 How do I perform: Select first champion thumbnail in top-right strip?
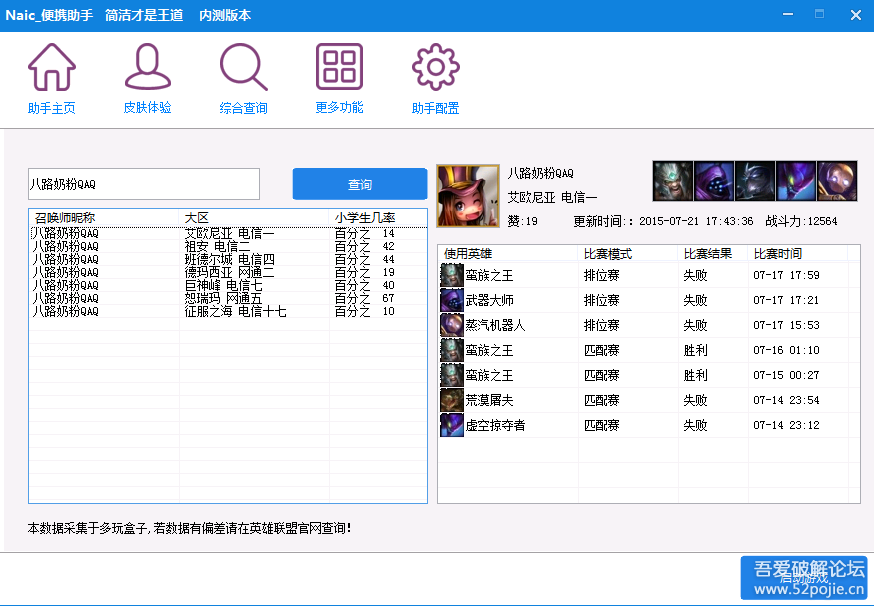pyautogui.click(x=673, y=181)
